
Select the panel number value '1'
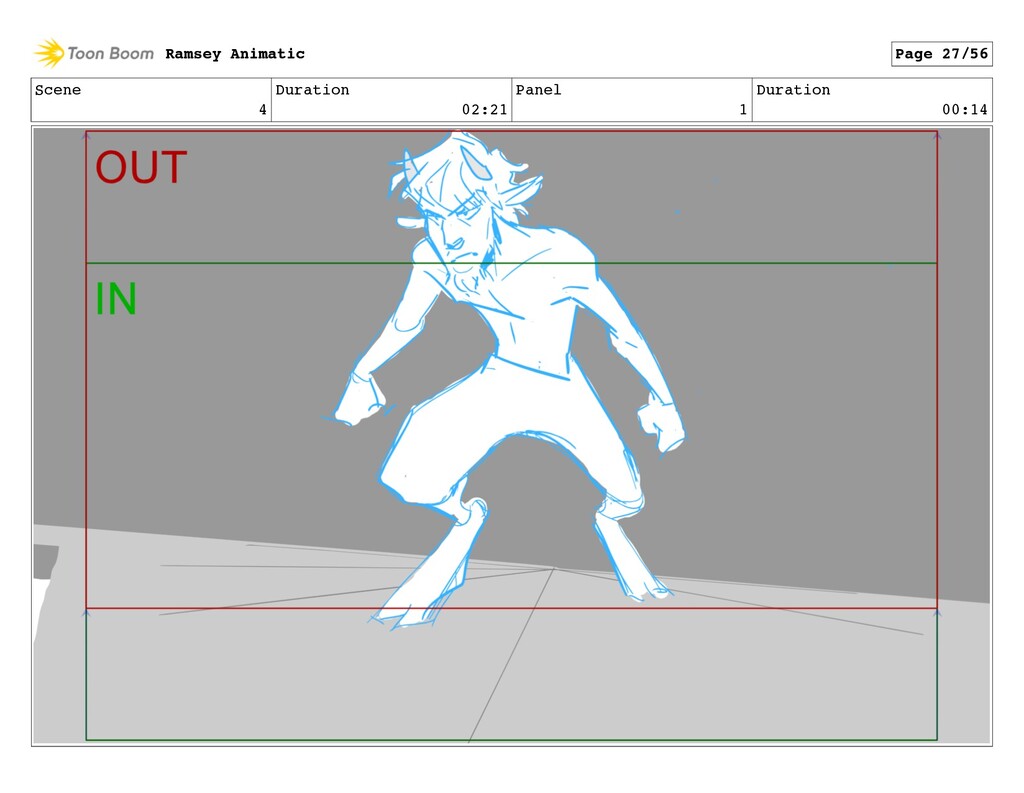click(x=743, y=110)
